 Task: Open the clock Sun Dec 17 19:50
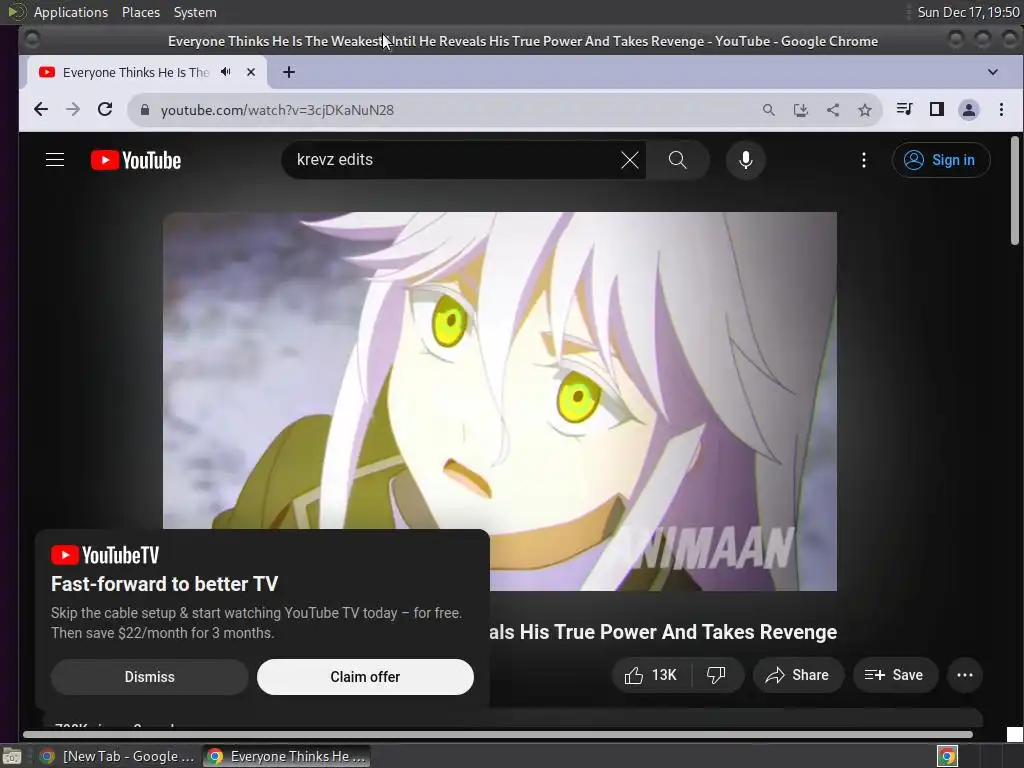tap(968, 12)
